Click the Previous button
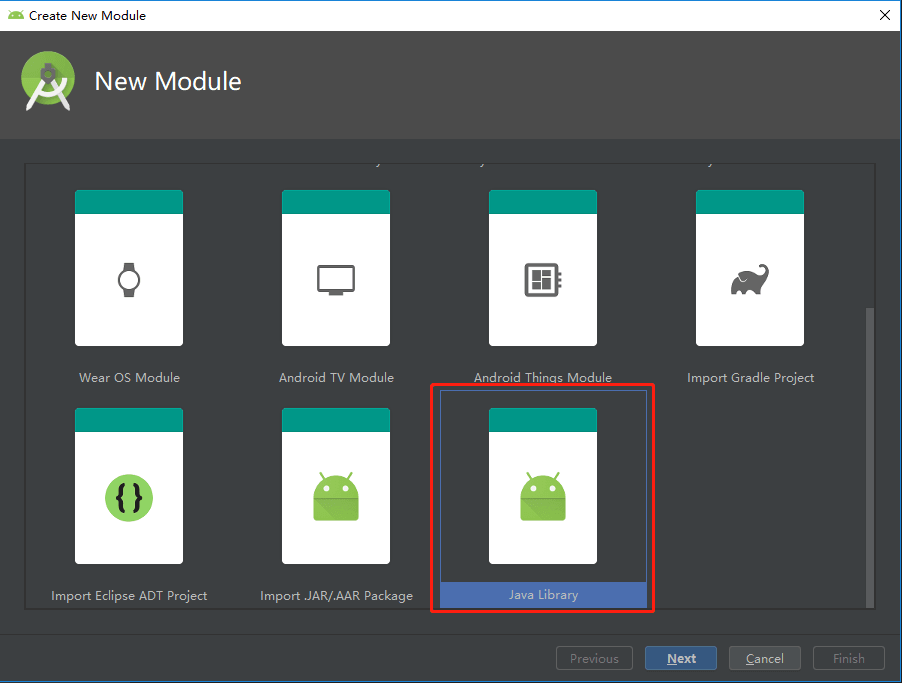This screenshot has height=683, width=902. [x=594, y=658]
